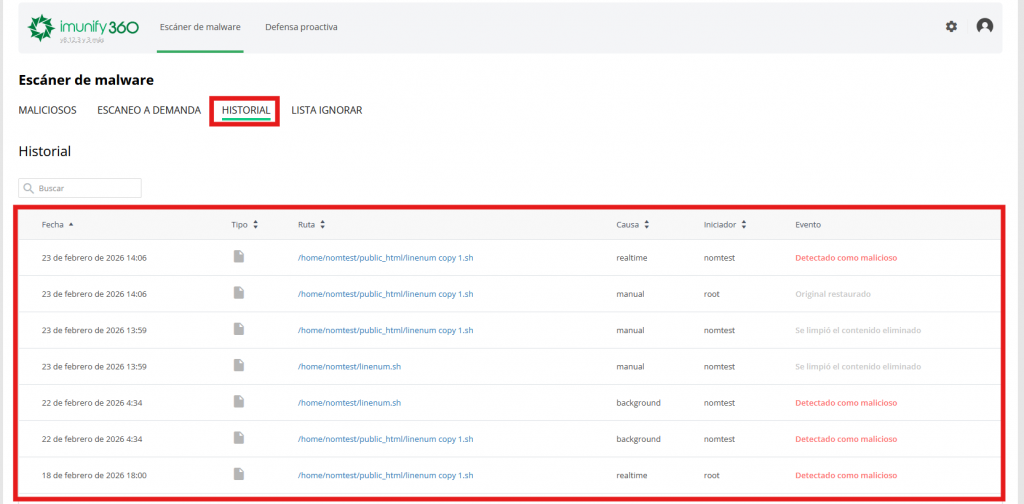Sort history by Fecha column
The image size is (1024, 504).
pos(57,225)
